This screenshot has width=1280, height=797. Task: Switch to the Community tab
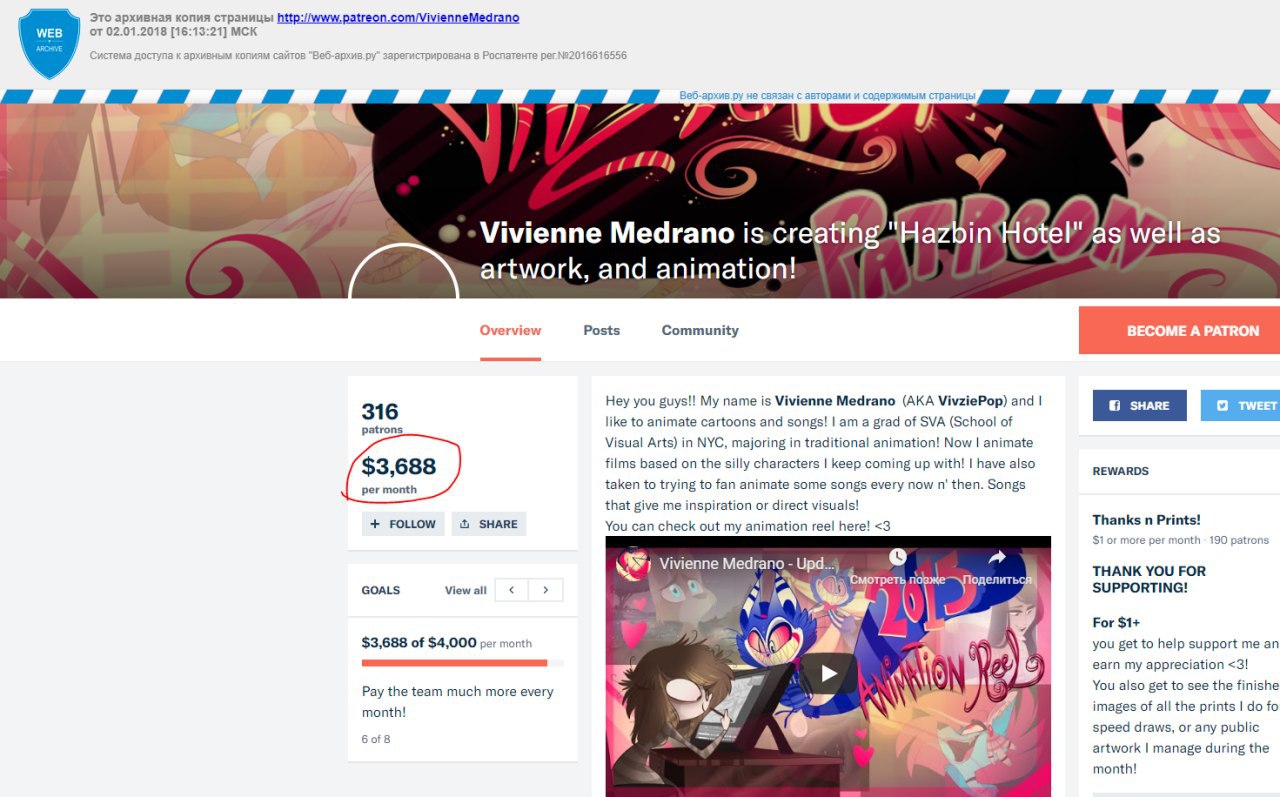click(700, 330)
